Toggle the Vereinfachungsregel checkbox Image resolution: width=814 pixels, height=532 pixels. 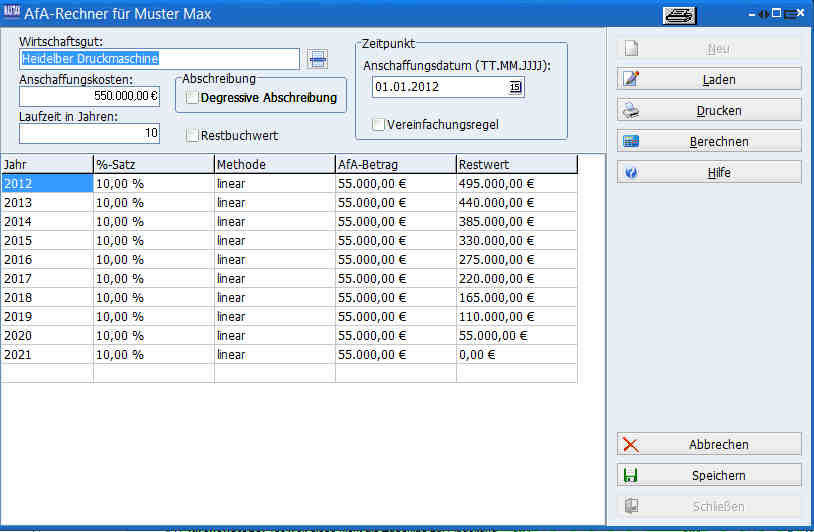[378, 125]
